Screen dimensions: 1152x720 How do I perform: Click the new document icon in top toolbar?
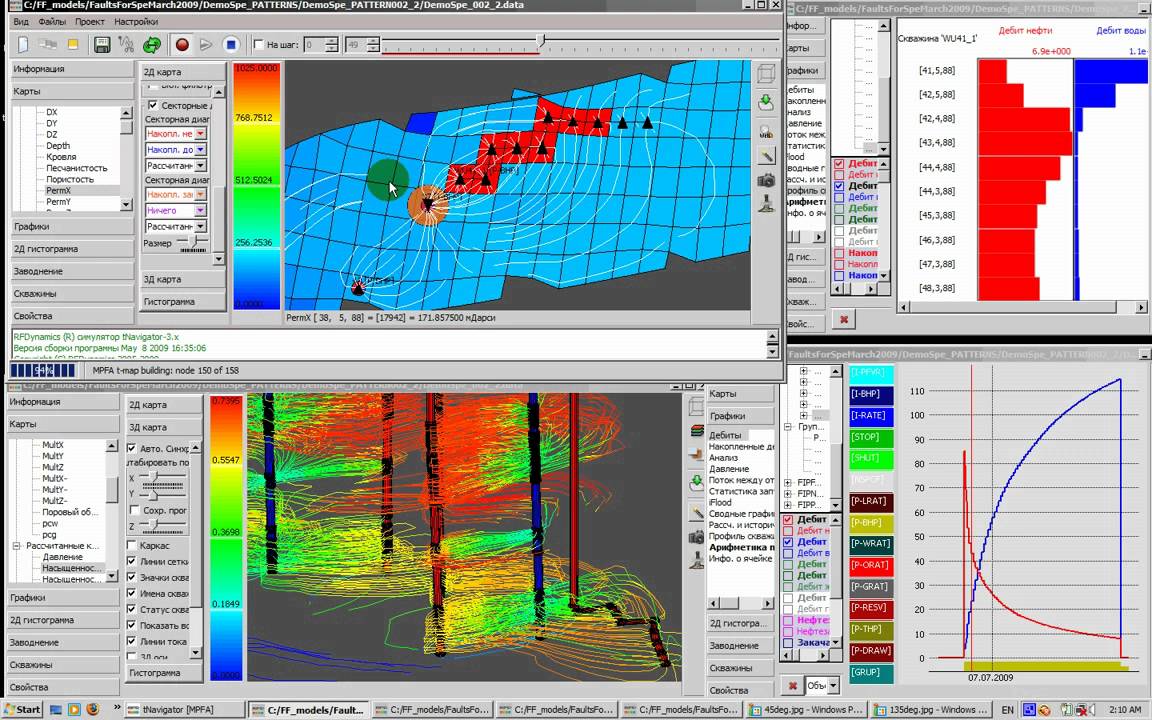tap(24, 45)
